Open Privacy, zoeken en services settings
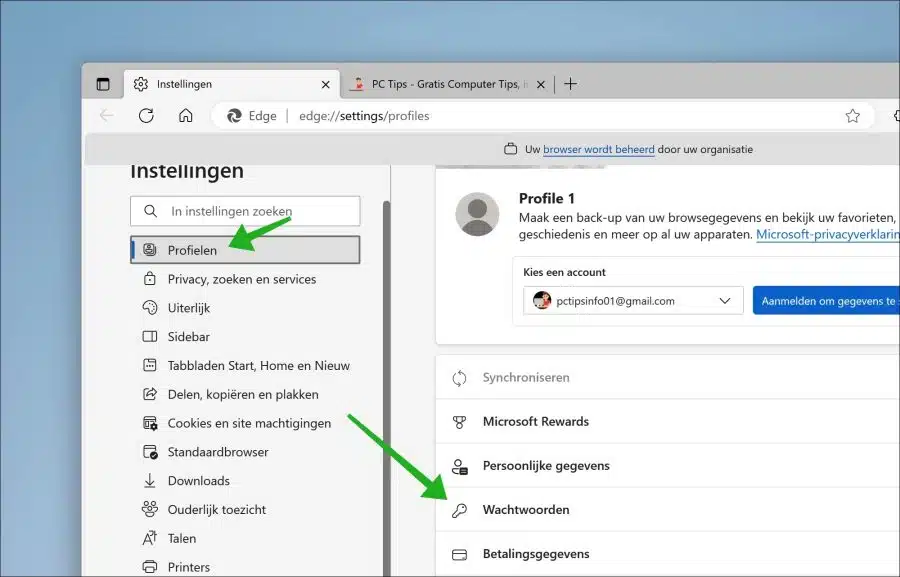 (245, 279)
